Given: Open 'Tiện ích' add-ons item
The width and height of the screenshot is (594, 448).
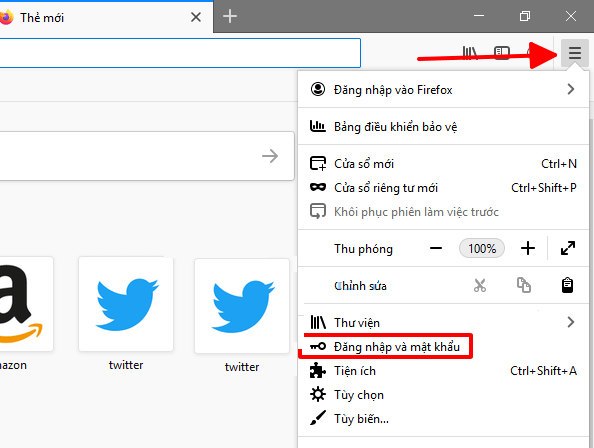Looking at the screenshot, I should 443,371.
